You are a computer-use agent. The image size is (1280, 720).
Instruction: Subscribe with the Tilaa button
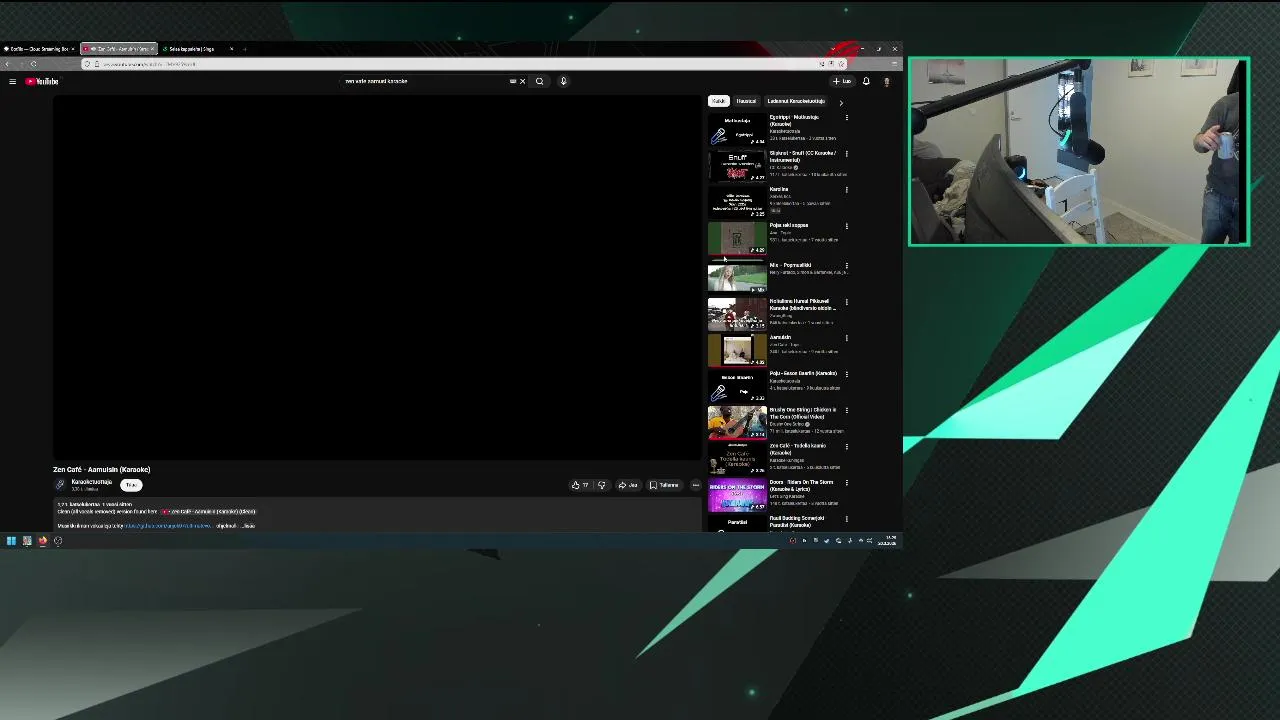(131, 485)
